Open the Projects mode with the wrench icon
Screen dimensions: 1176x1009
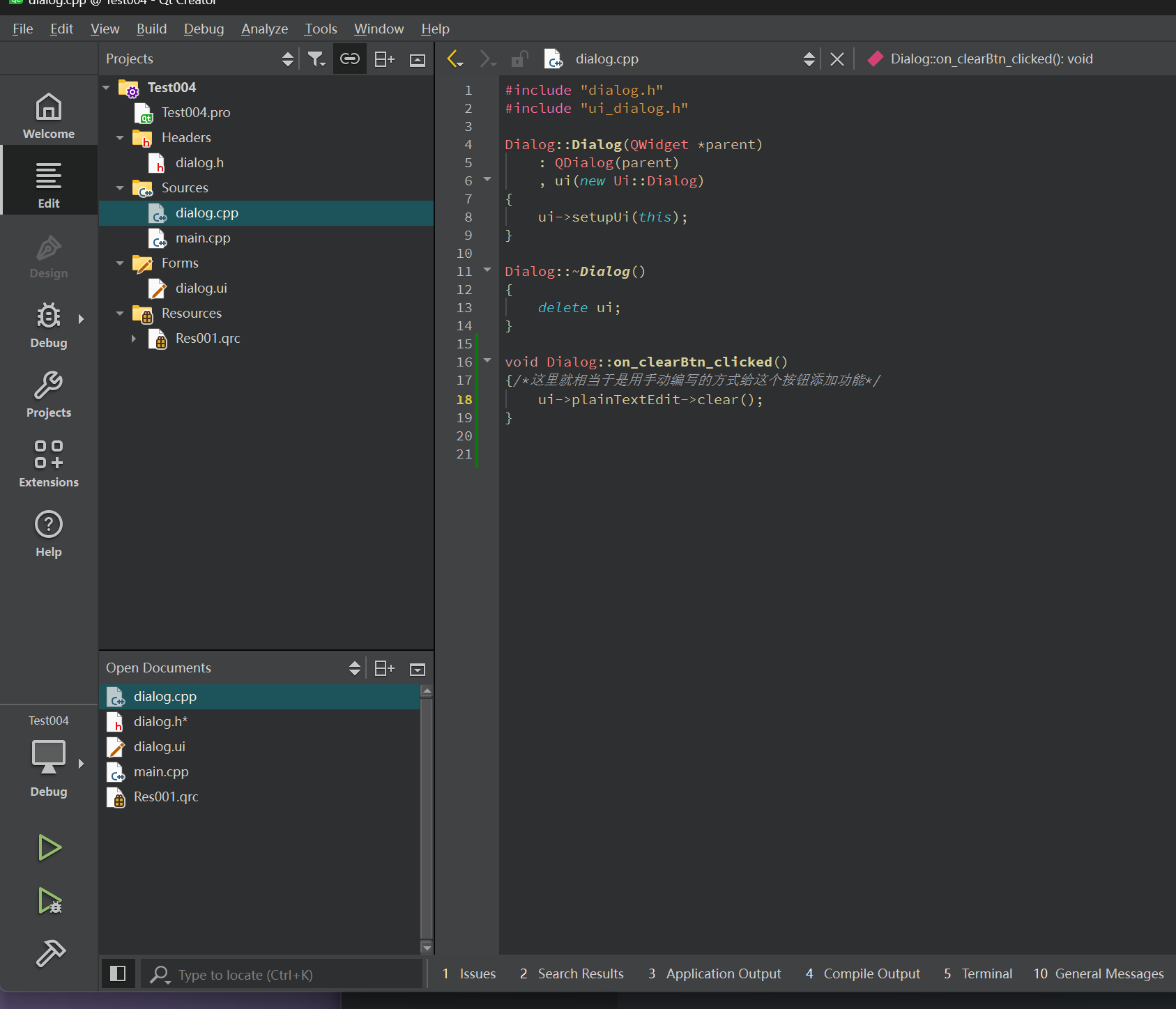[x=49, y=394]
